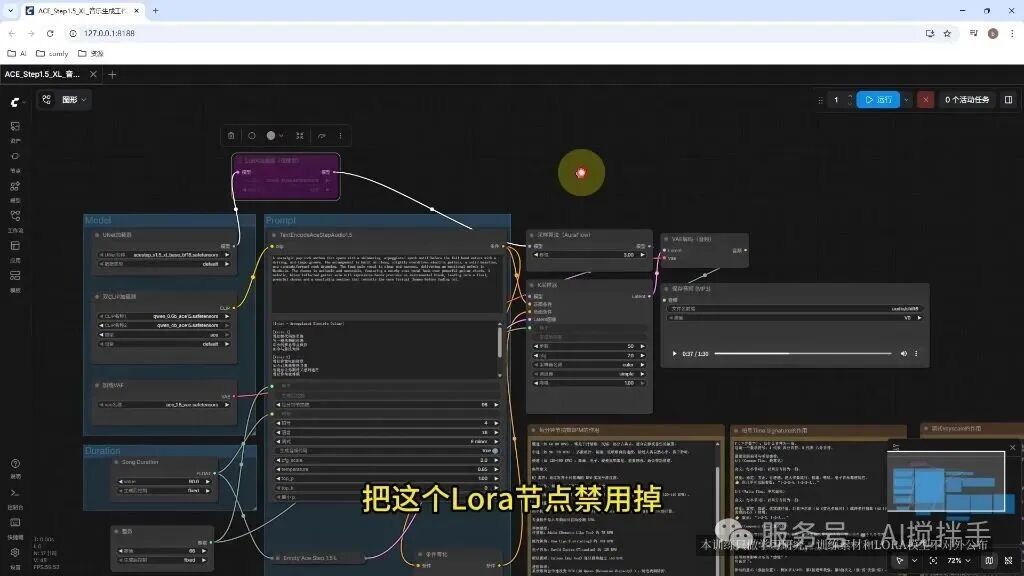The width and height of the screenshot is (1024, 576).
Task: Click the Song Duration node title
Action: pos(140,462)
